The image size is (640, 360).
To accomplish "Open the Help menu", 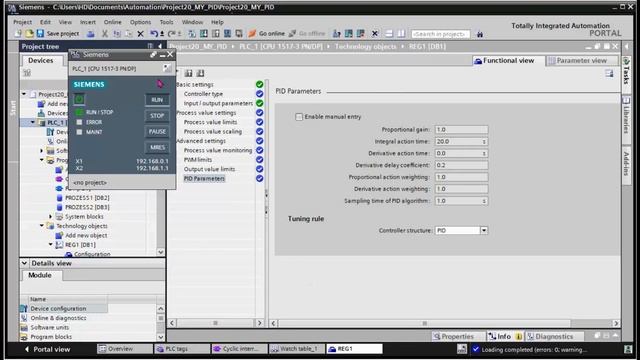I will (x=217, y=22).
